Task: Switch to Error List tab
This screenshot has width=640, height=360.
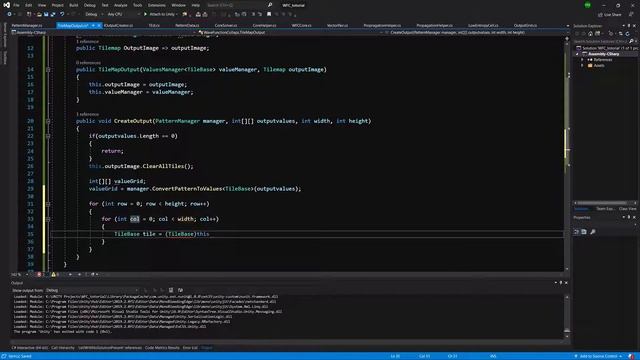Action: [190, 348]
